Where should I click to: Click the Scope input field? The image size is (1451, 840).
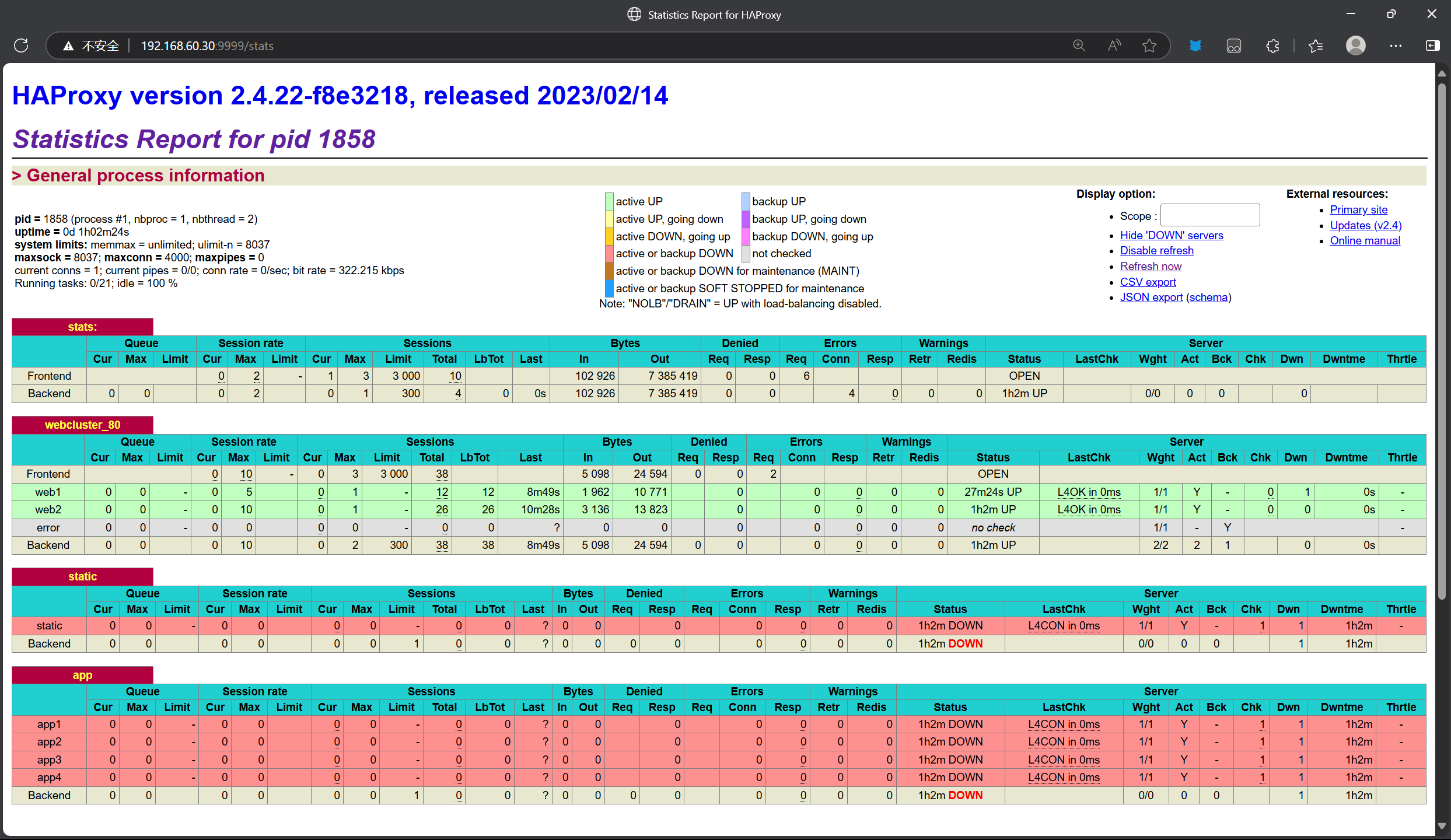(x=1210, y=215)
